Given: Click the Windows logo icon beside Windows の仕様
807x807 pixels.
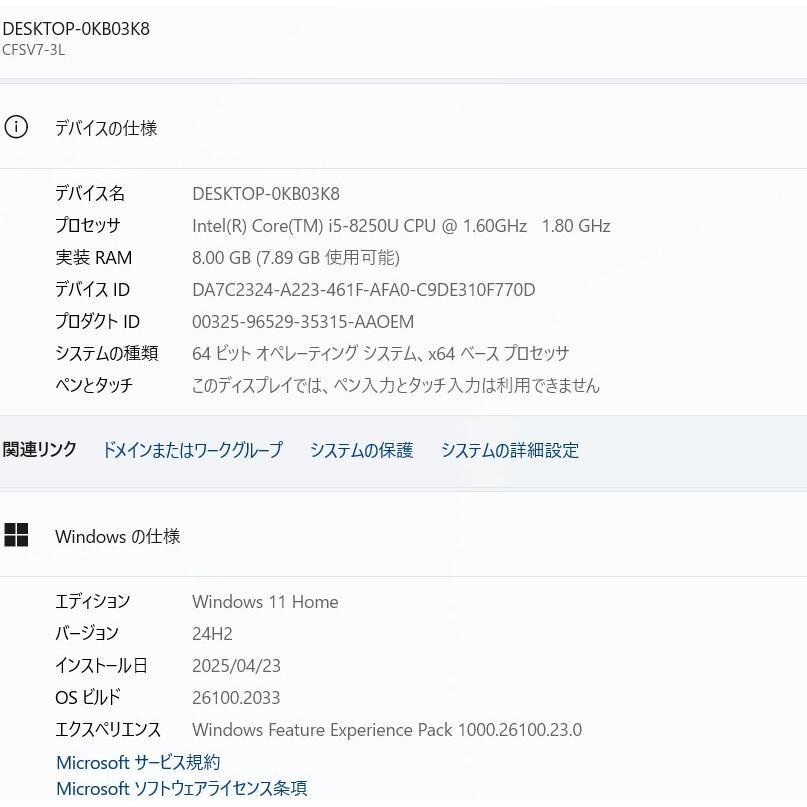Looking at the screenshot, I should click(x=16, y=535).
